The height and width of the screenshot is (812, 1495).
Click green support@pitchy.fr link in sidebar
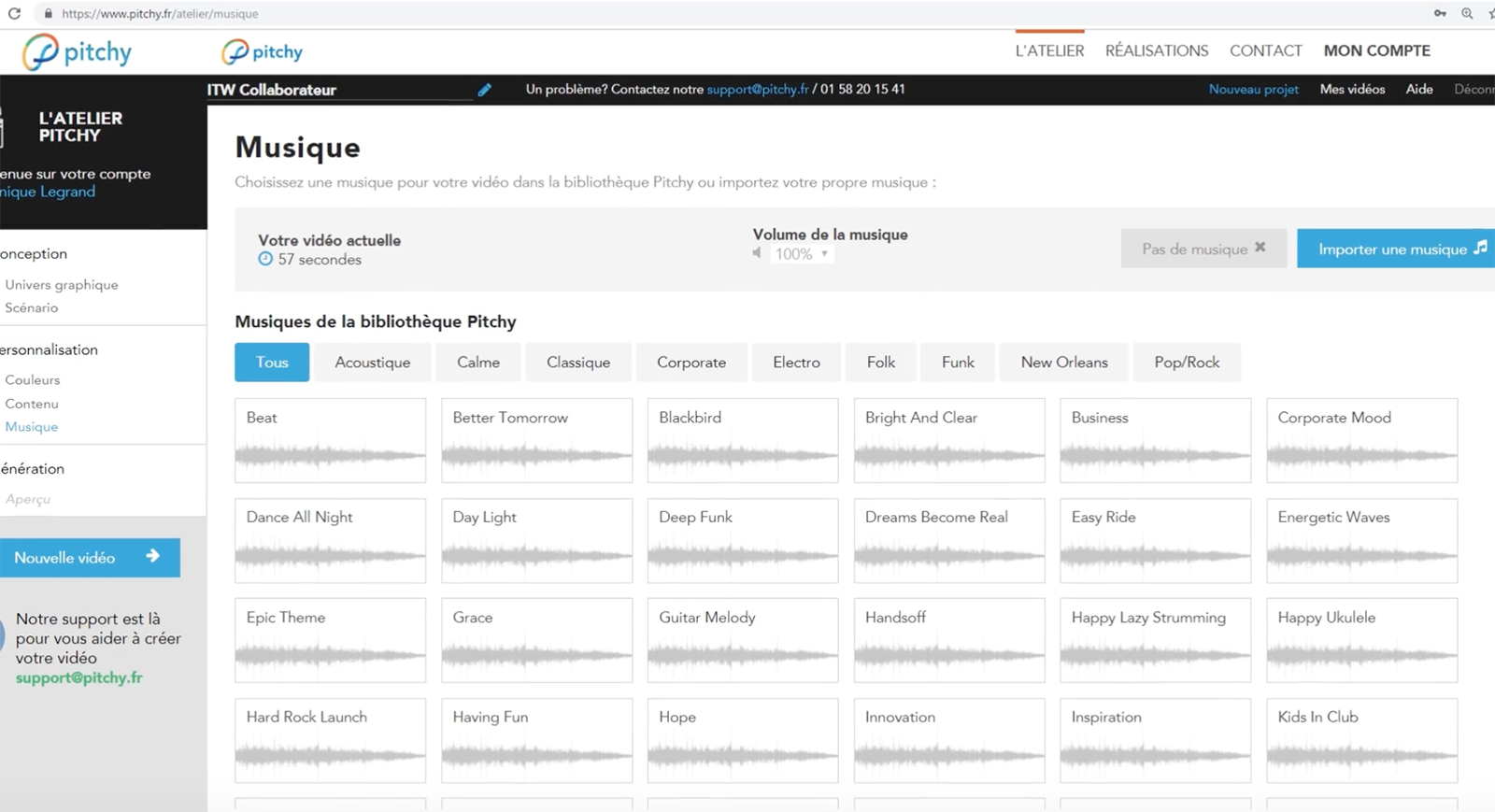pyautogui.click(x=79, y=677)
